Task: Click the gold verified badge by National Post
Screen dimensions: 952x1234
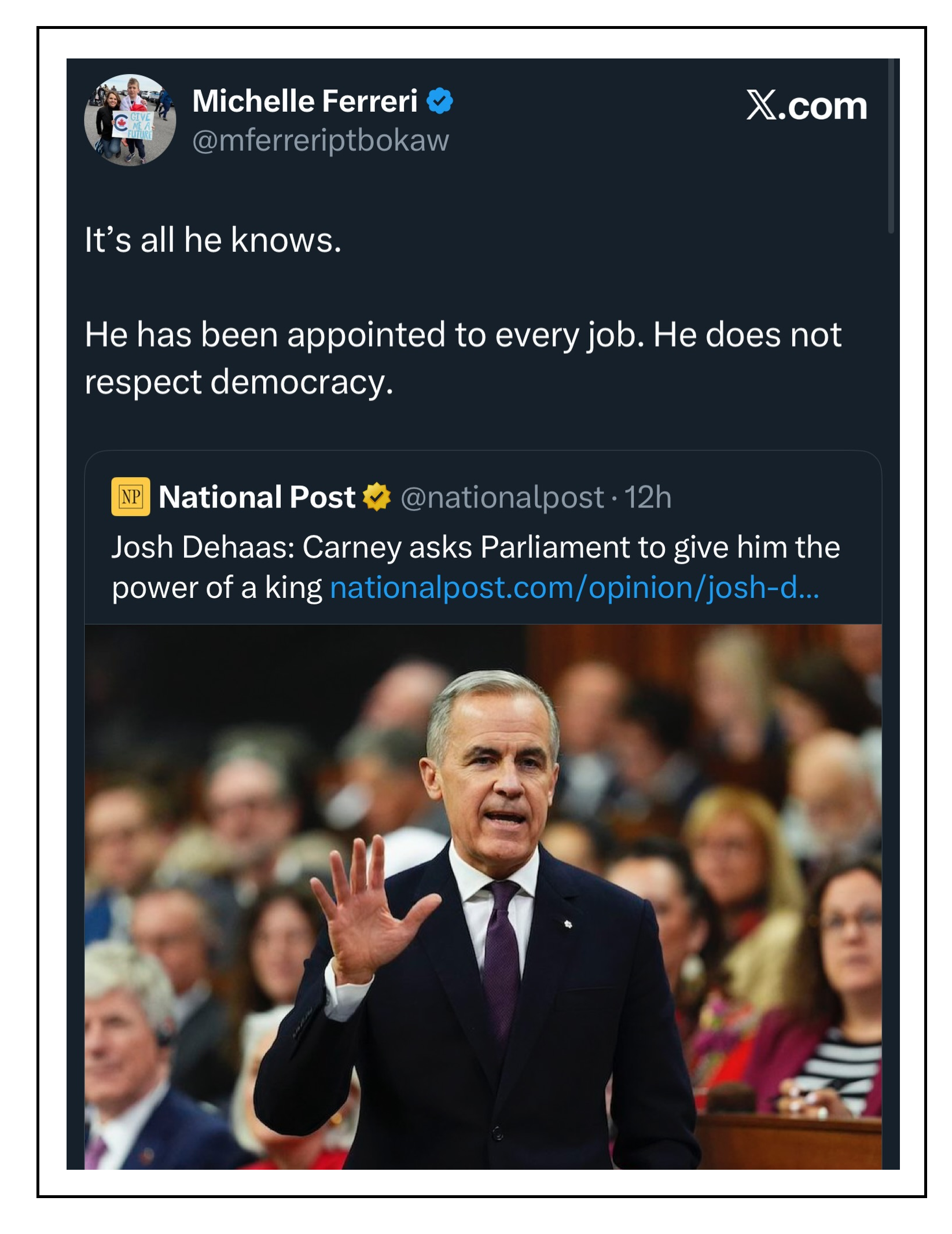Action: point(377,497)
